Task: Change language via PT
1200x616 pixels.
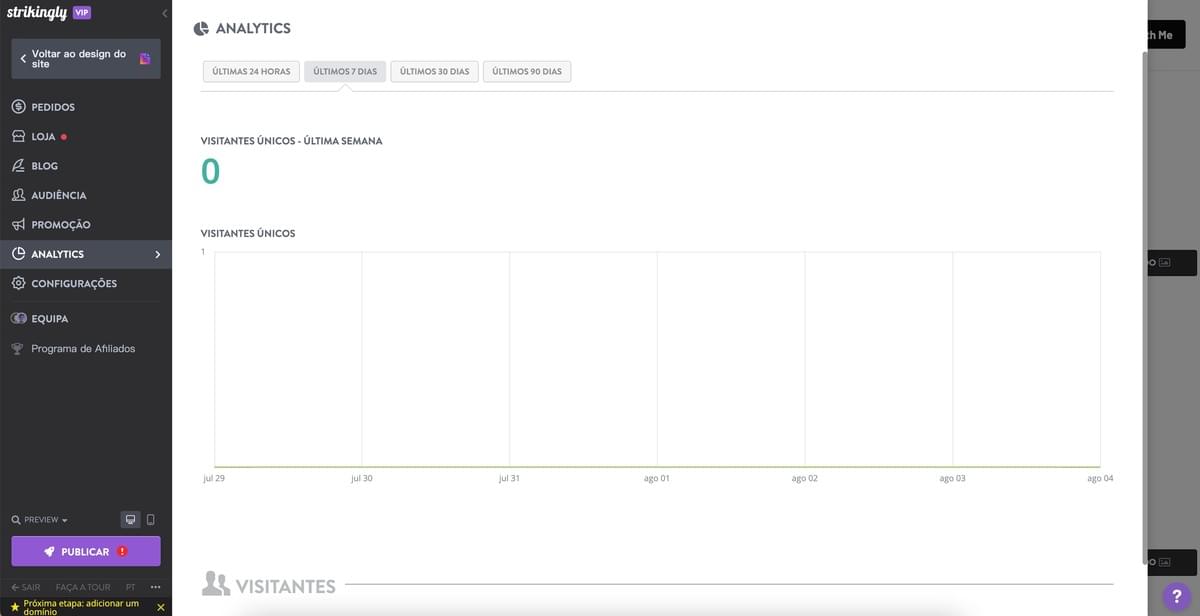Action: pyautogui.click(x=131, y=587)
